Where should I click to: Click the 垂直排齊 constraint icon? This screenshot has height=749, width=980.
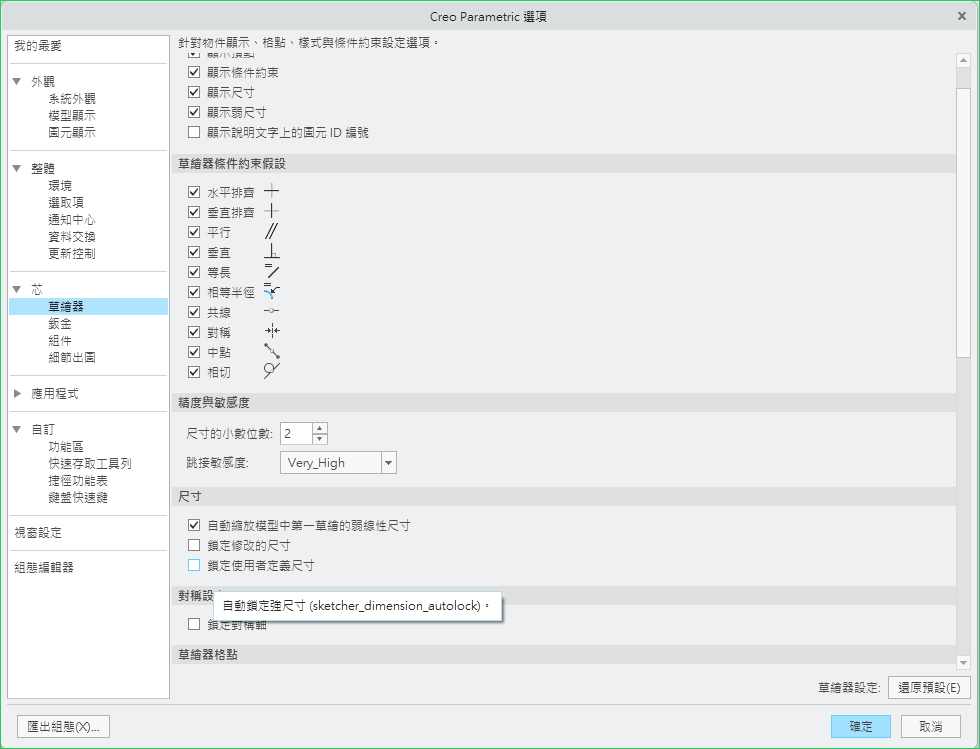tap(271, 211)
